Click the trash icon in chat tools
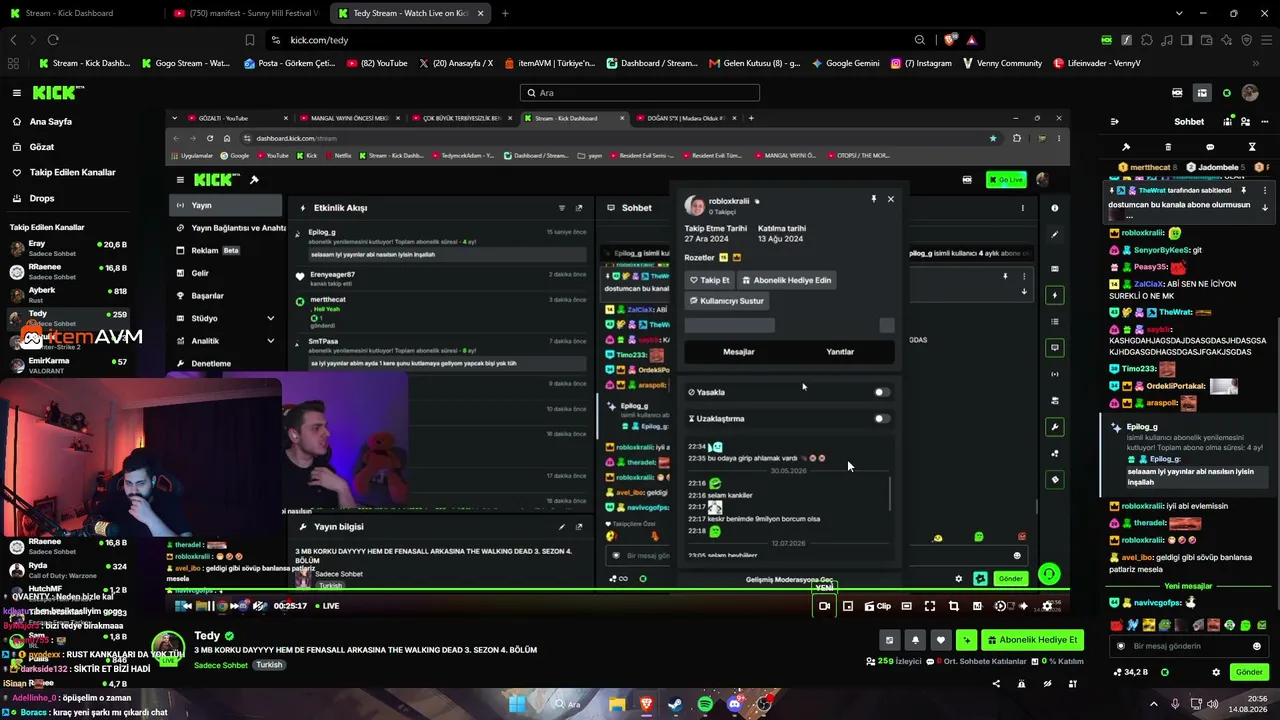The width and height of the screenshot is (1280, 720). point(1168,147)
